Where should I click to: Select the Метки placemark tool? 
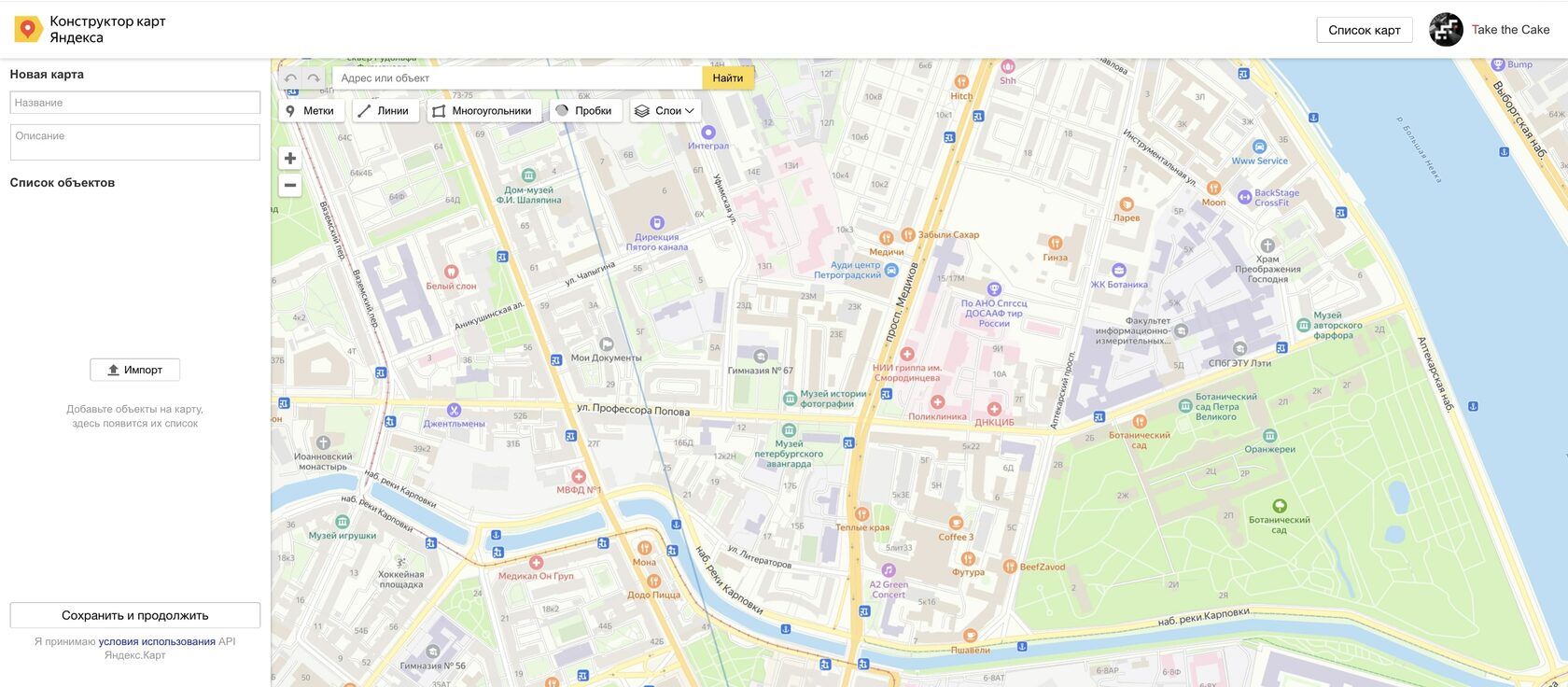311,111
